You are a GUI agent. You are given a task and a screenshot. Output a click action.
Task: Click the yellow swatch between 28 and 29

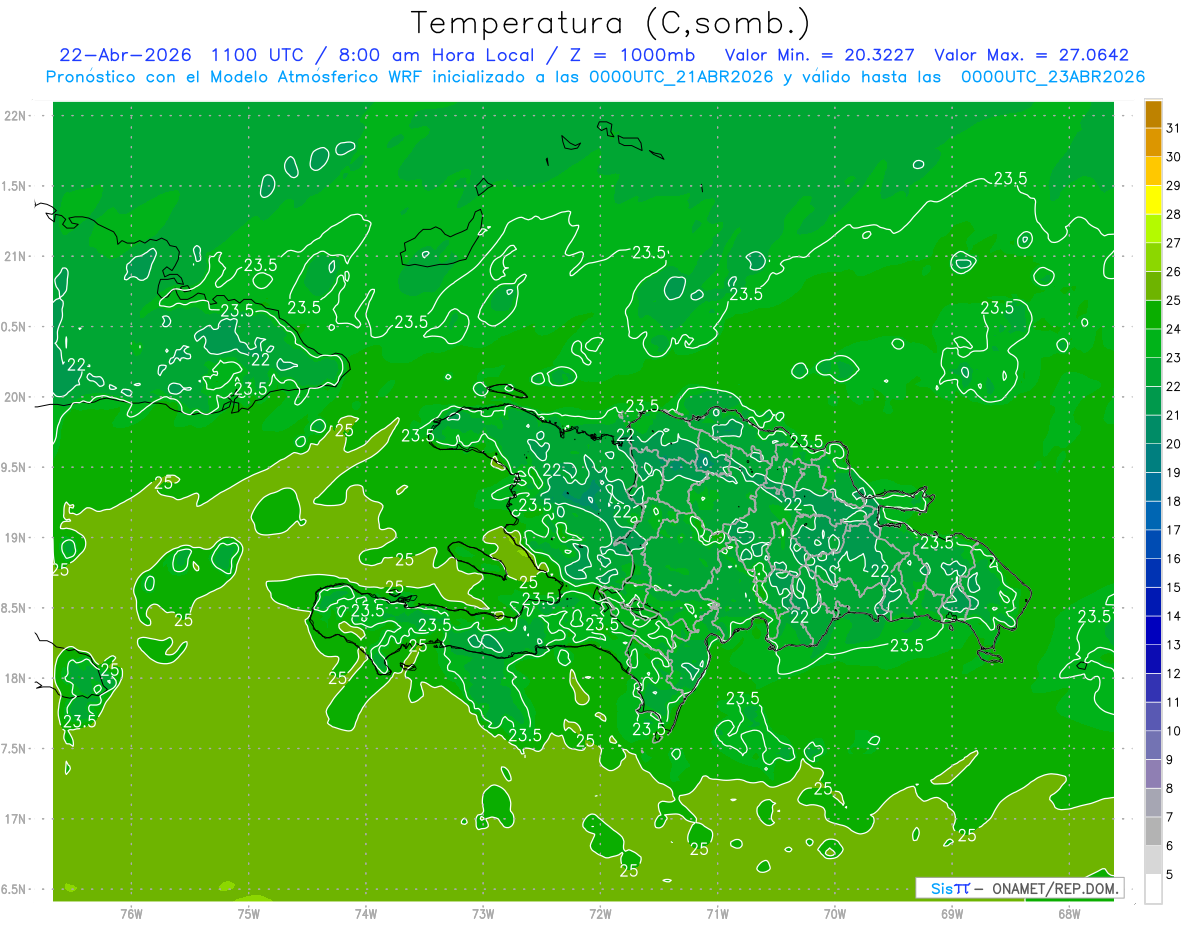pyautogui.click(x=1153, y=200)
